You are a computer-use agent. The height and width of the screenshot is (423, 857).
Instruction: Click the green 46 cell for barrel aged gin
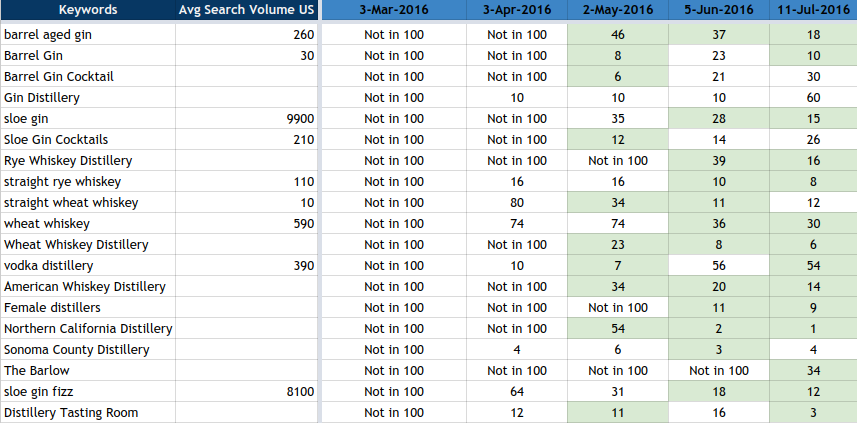pyautogui.click(x=618, y=34)
